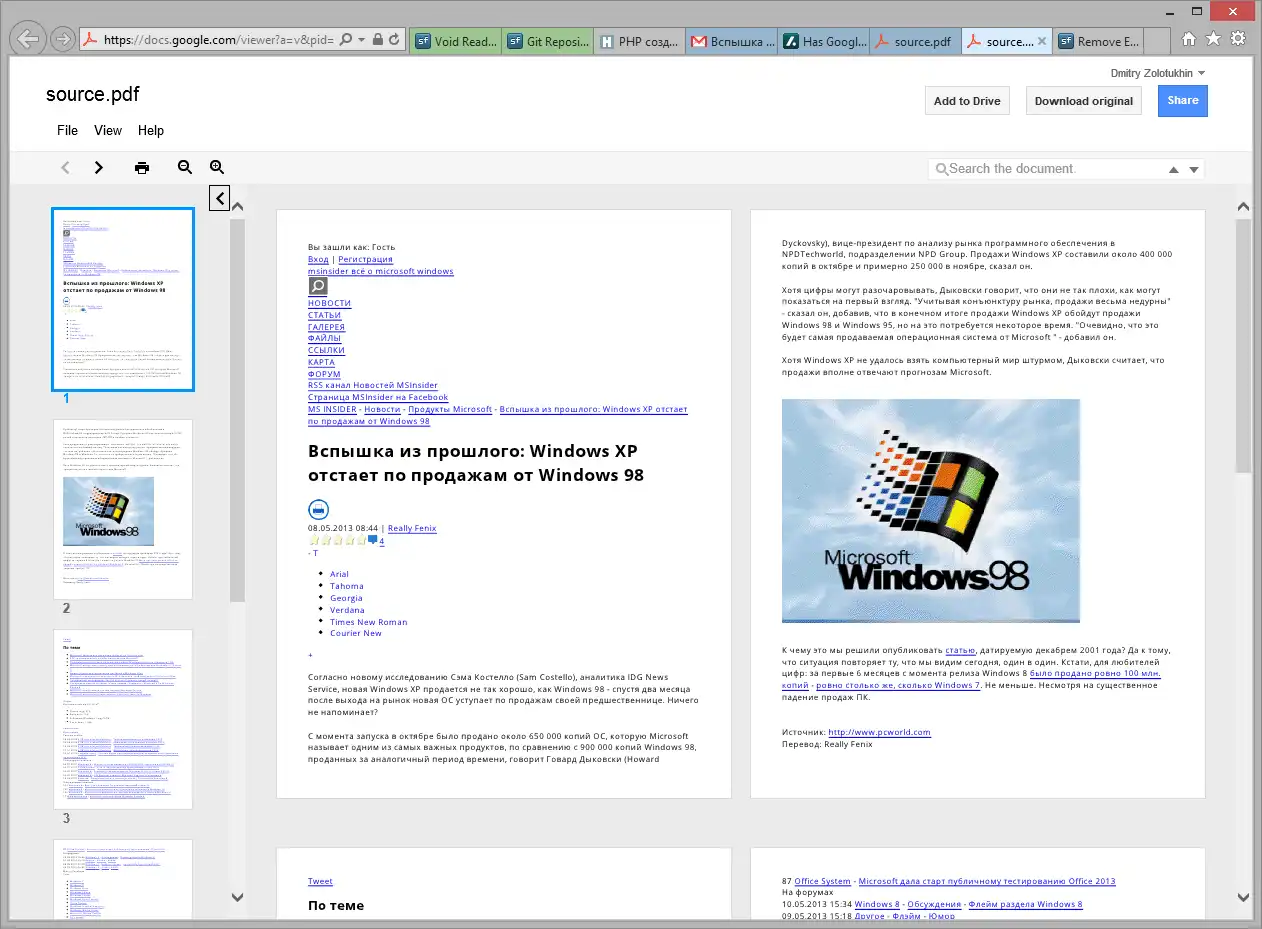Click document scrollbar up arrow
This screenshot has width=1262, height=929.
[1243, 207]
